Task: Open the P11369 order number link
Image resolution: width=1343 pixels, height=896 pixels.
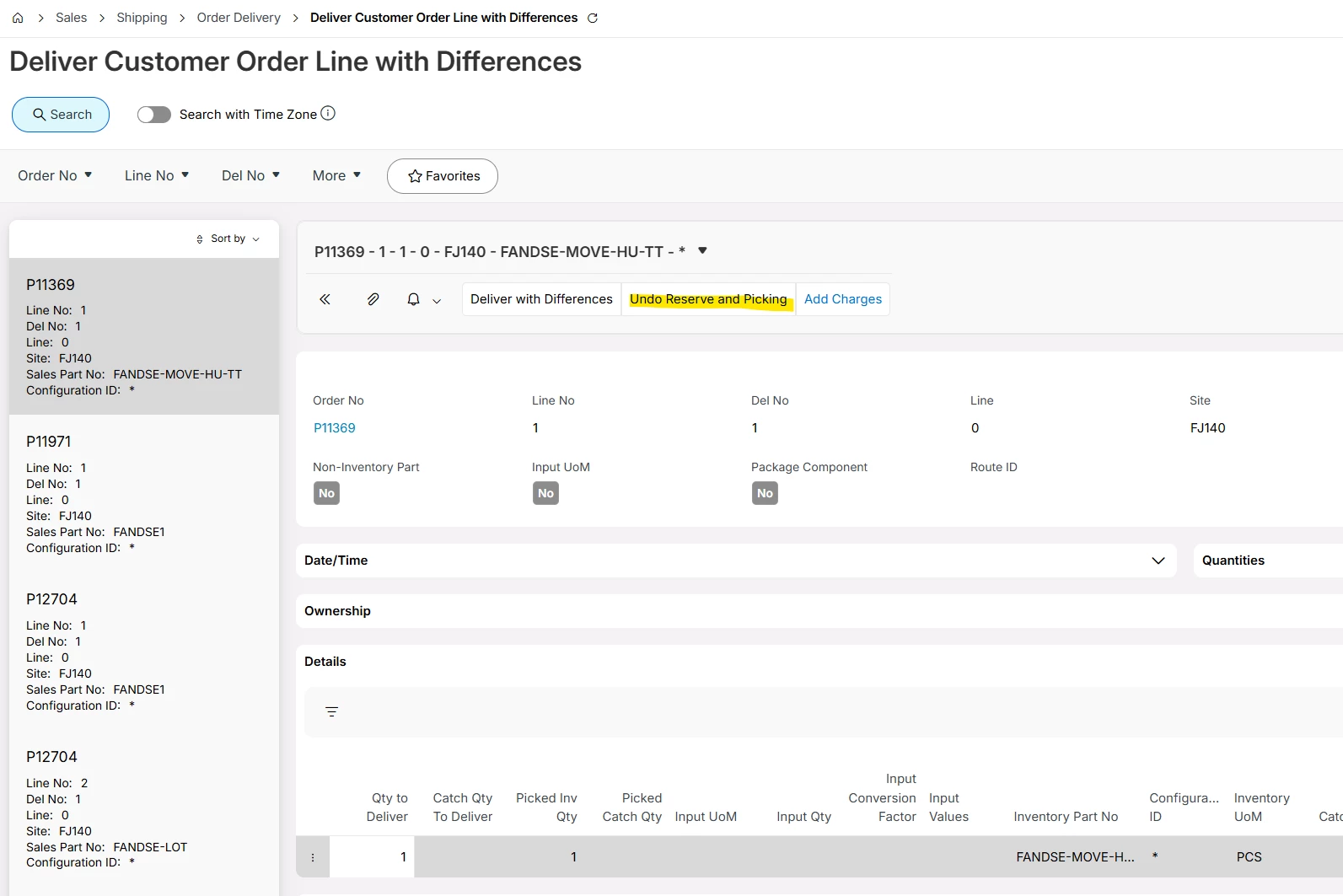Action: [335, 428]
